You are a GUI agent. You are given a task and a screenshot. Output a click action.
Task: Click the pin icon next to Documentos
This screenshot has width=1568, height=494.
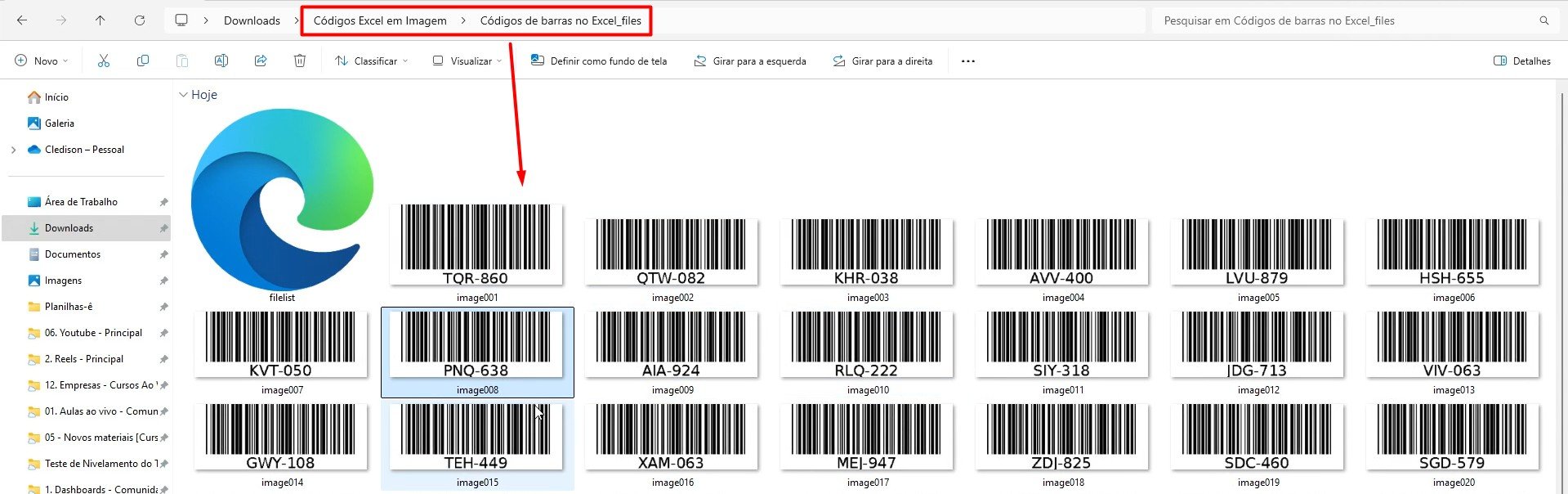[x=163, y=254]
